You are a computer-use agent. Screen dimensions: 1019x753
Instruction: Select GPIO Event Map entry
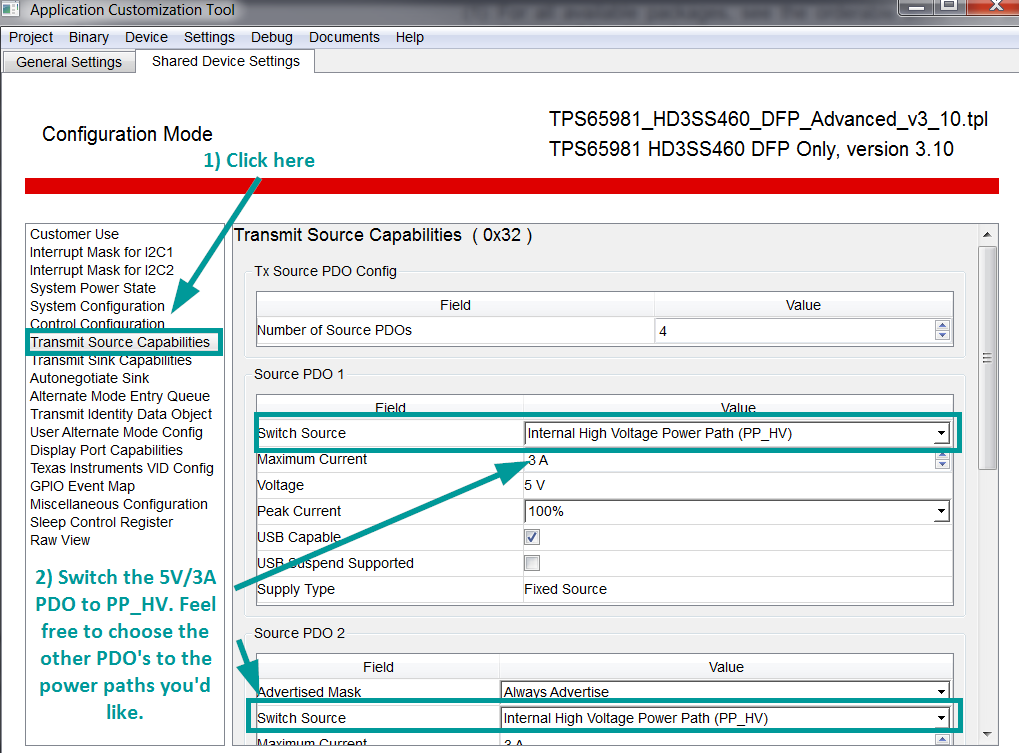(83, 486)
